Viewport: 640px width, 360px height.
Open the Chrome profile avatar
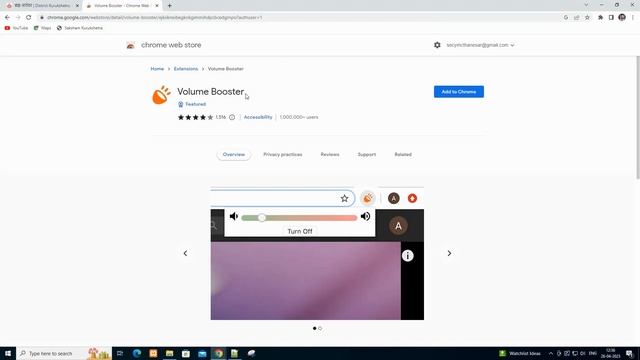(x=622, y=17)
